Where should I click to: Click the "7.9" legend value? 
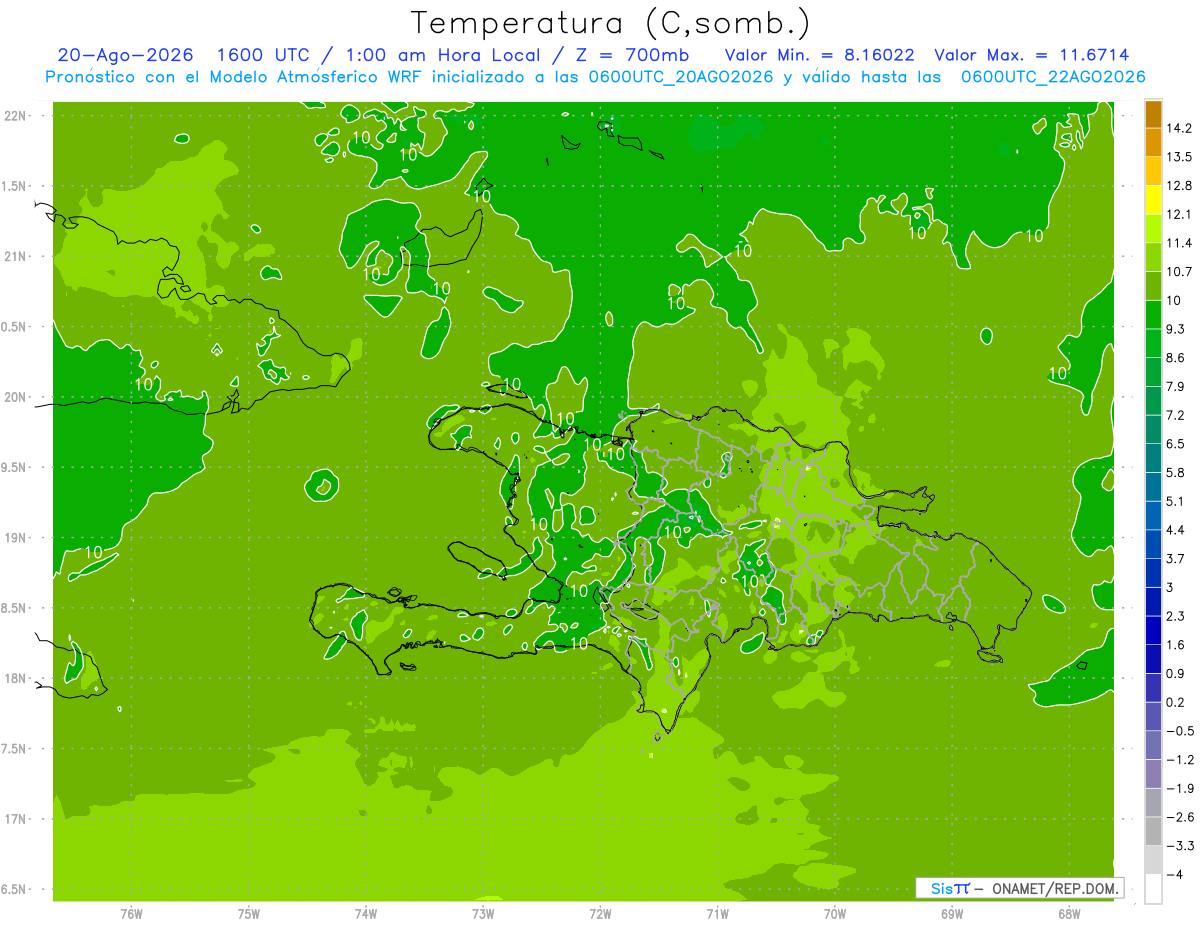pyautogui.click(x=1176, y=387)
